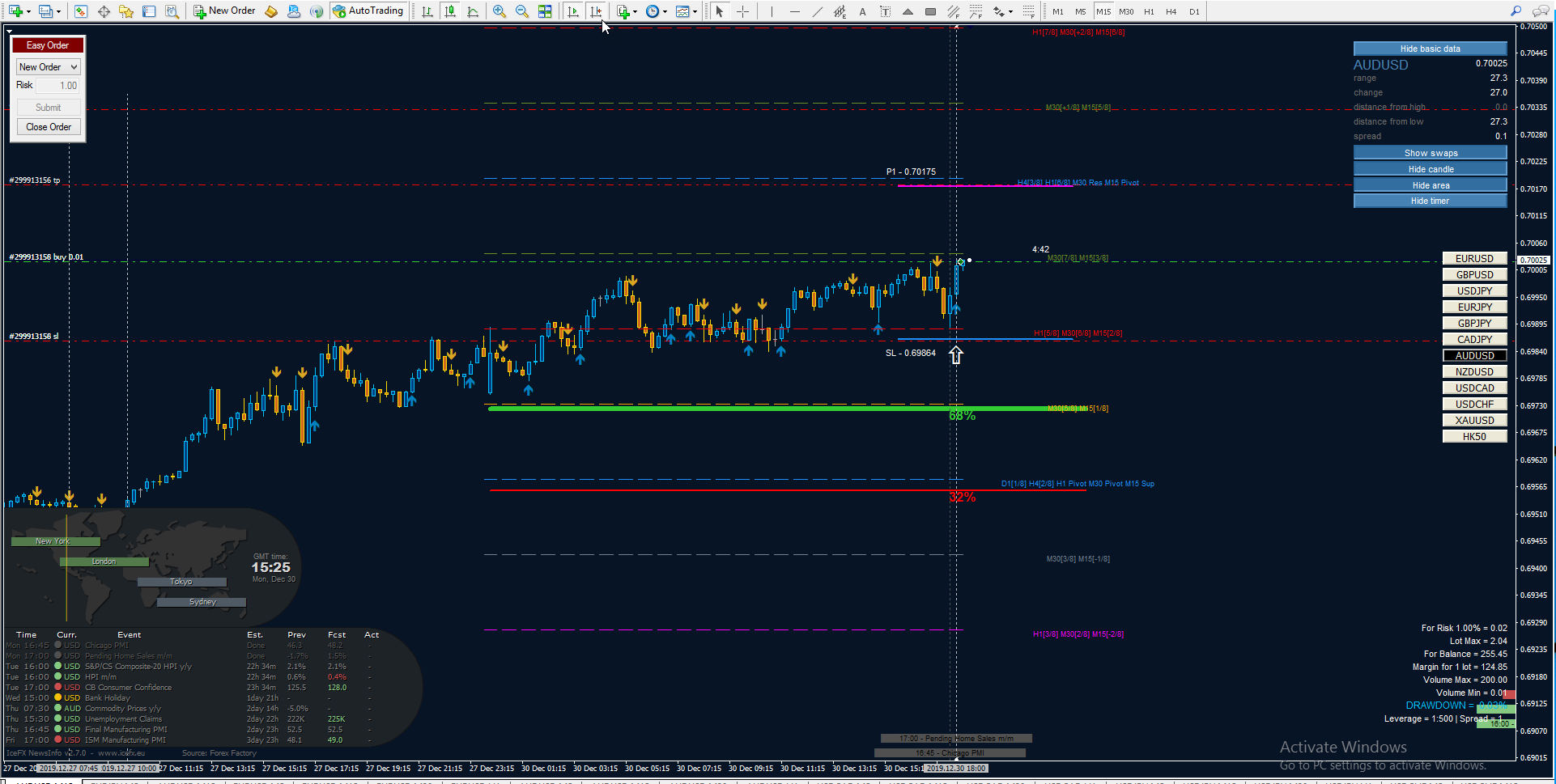Expand the New Order combo box
This screenshot has height=784, width=1556.
48,67
